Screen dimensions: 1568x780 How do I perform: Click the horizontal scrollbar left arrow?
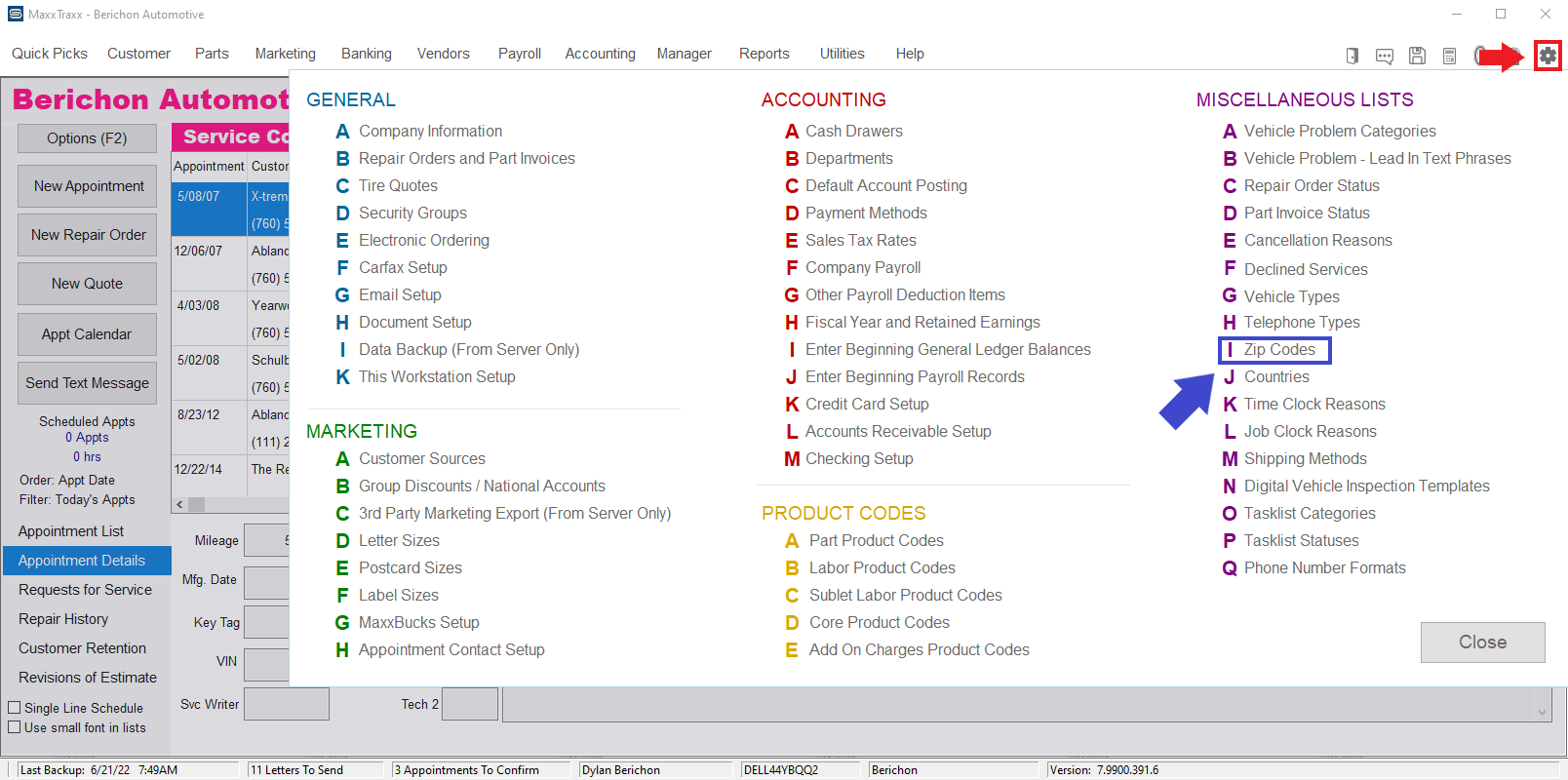point(179,505)
